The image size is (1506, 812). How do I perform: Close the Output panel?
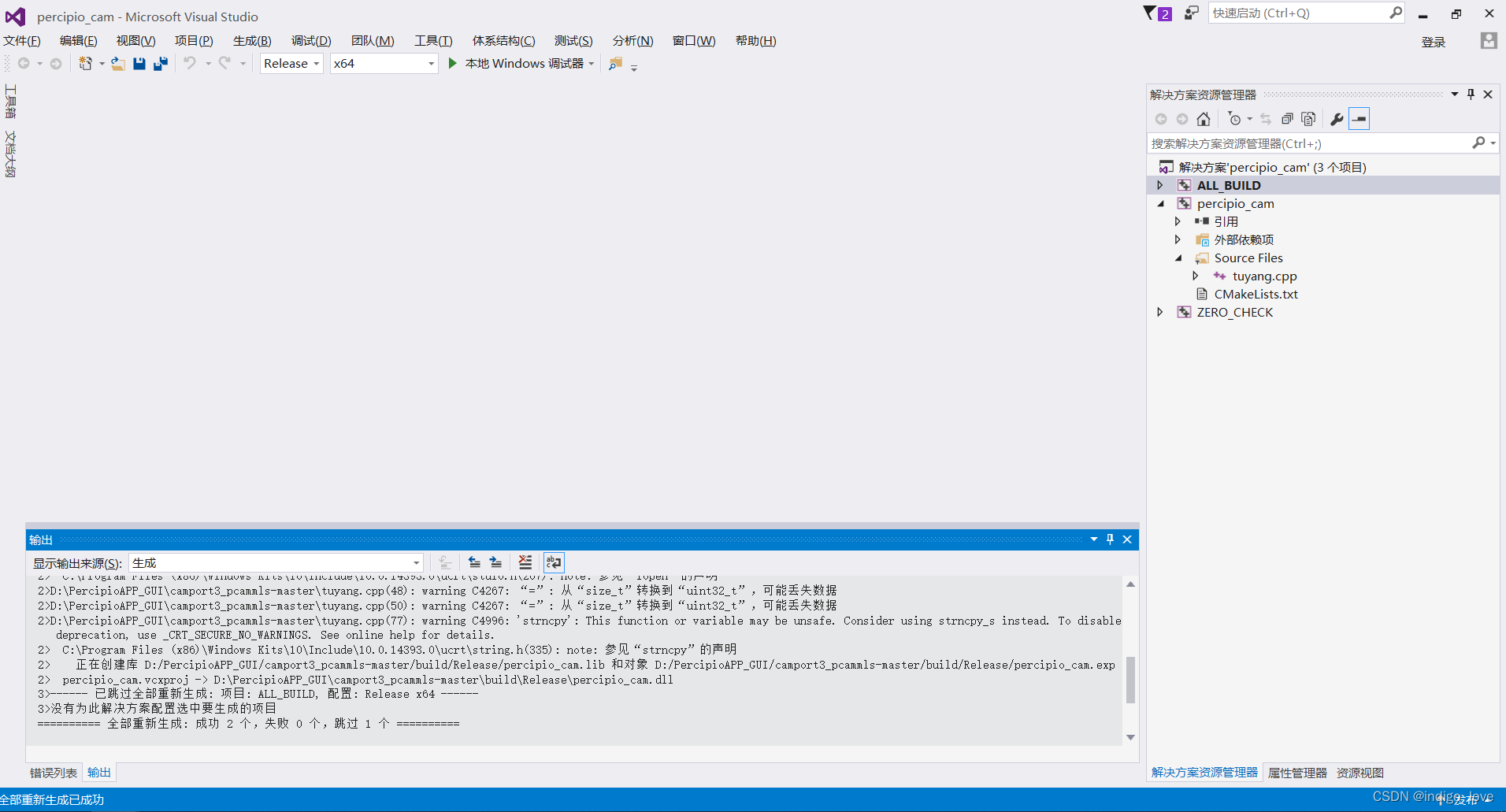pos(1127,539)
